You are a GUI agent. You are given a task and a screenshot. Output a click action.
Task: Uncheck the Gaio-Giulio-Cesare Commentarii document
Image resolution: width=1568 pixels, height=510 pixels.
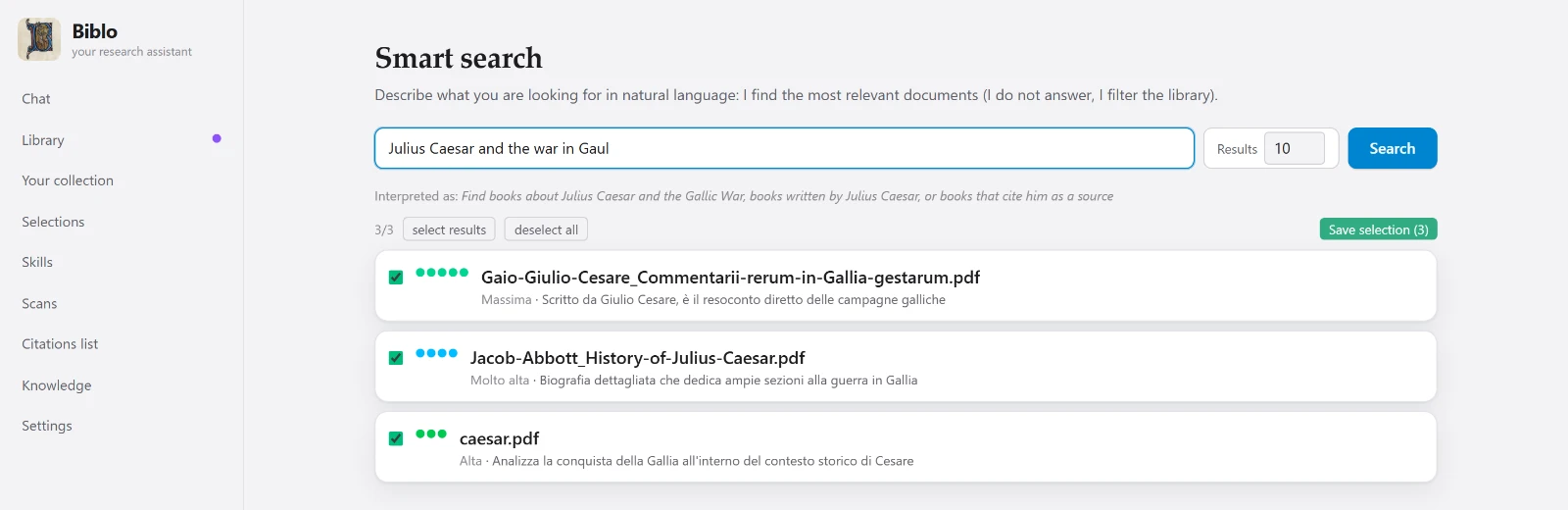coord(396,278)
